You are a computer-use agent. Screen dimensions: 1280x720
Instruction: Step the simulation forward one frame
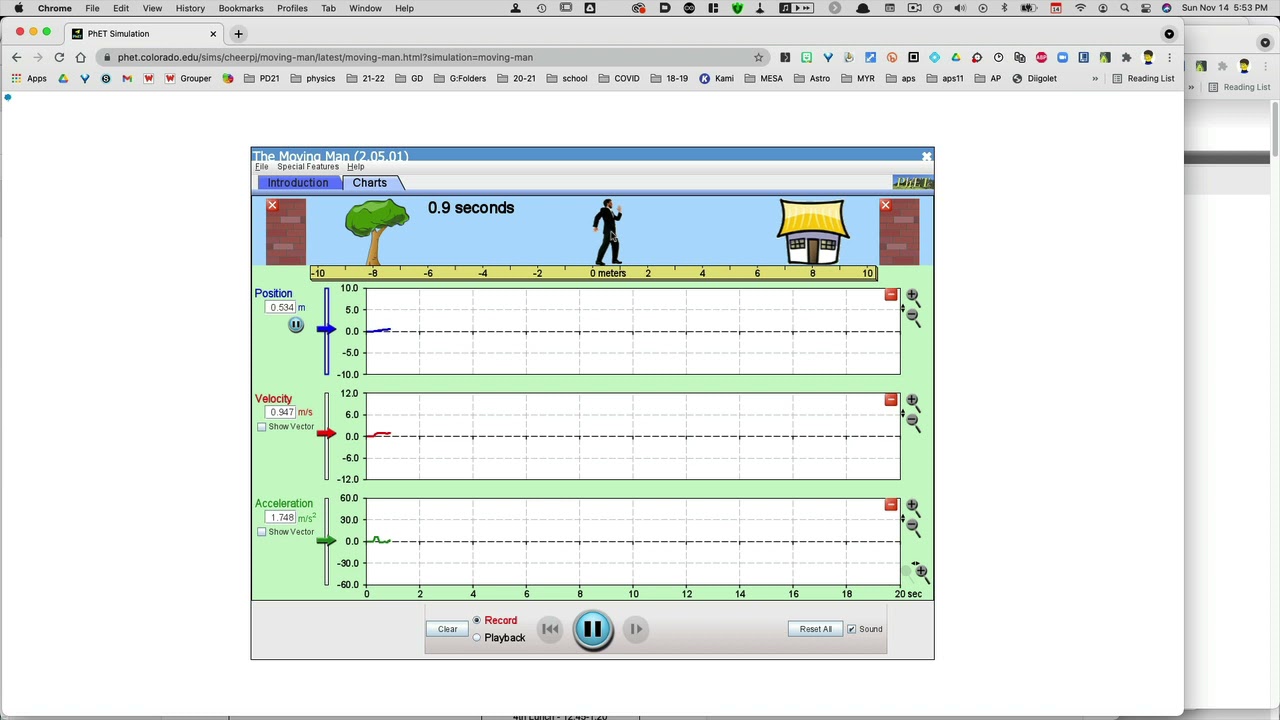[635, 629]
